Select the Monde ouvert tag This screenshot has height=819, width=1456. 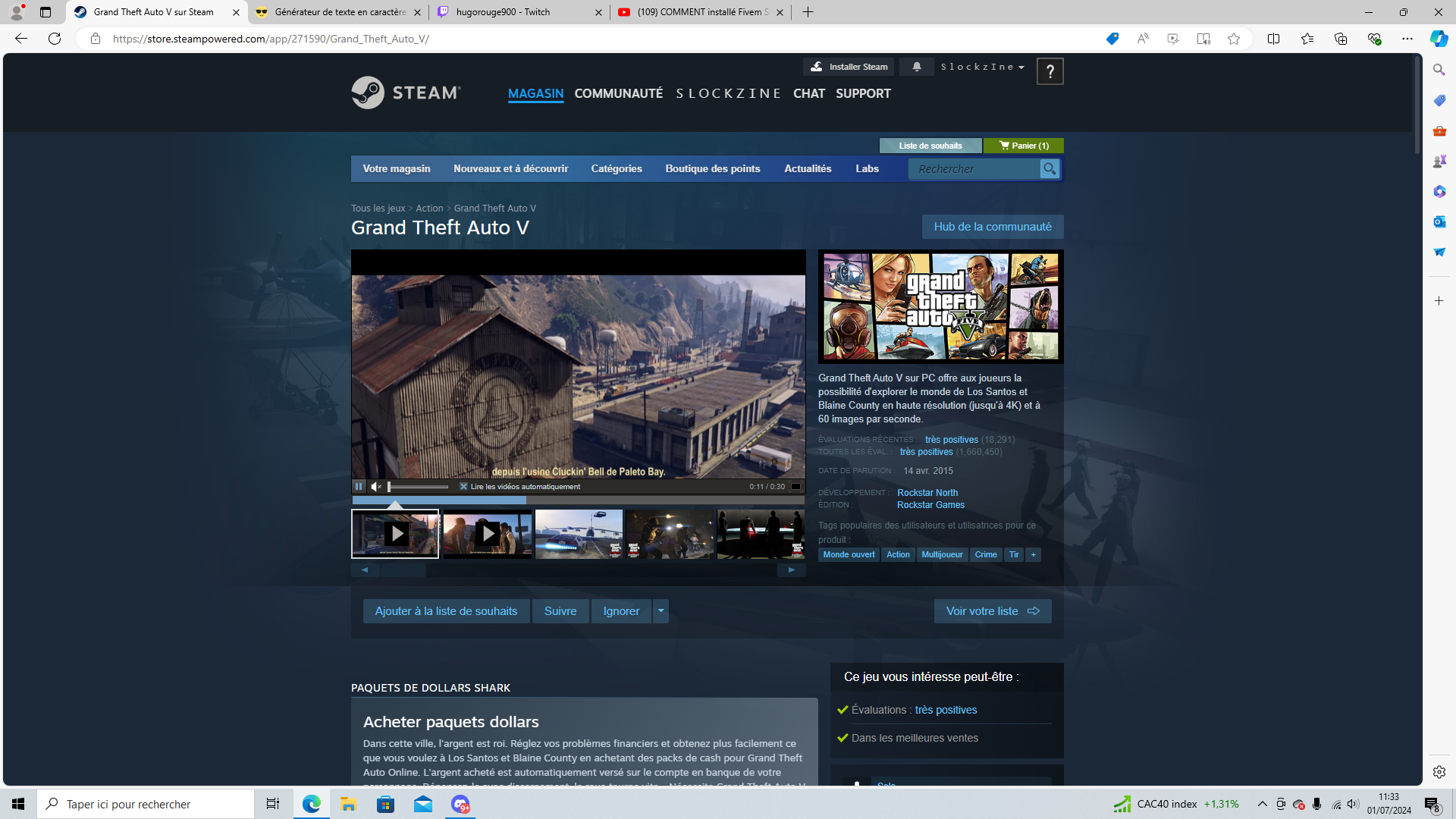click(849, 555)
